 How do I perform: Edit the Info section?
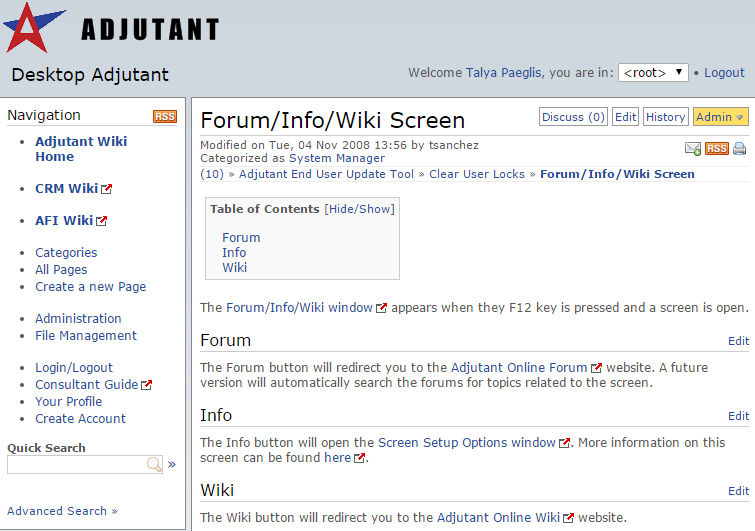click(739, 416)
